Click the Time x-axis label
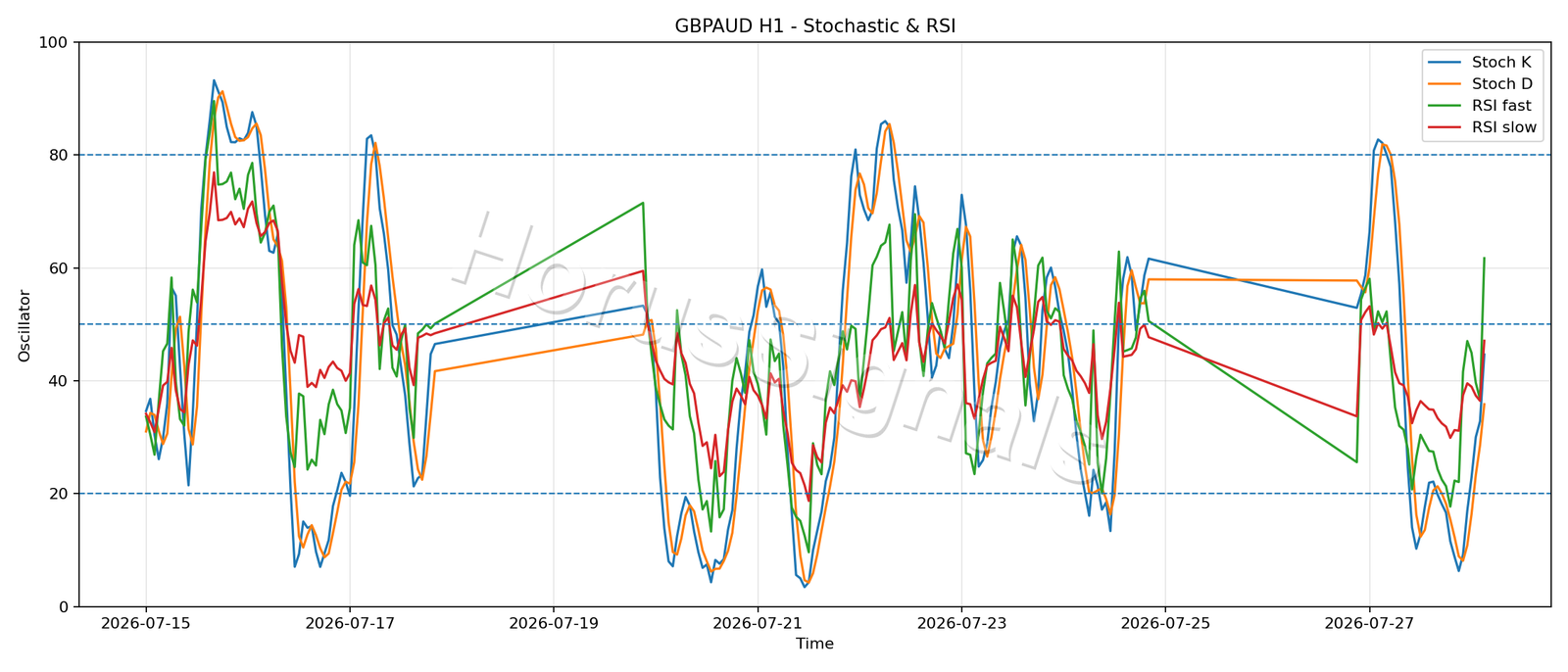This screenshot has width=1568, height=672. pyautogui.click(x=814, y=644)
